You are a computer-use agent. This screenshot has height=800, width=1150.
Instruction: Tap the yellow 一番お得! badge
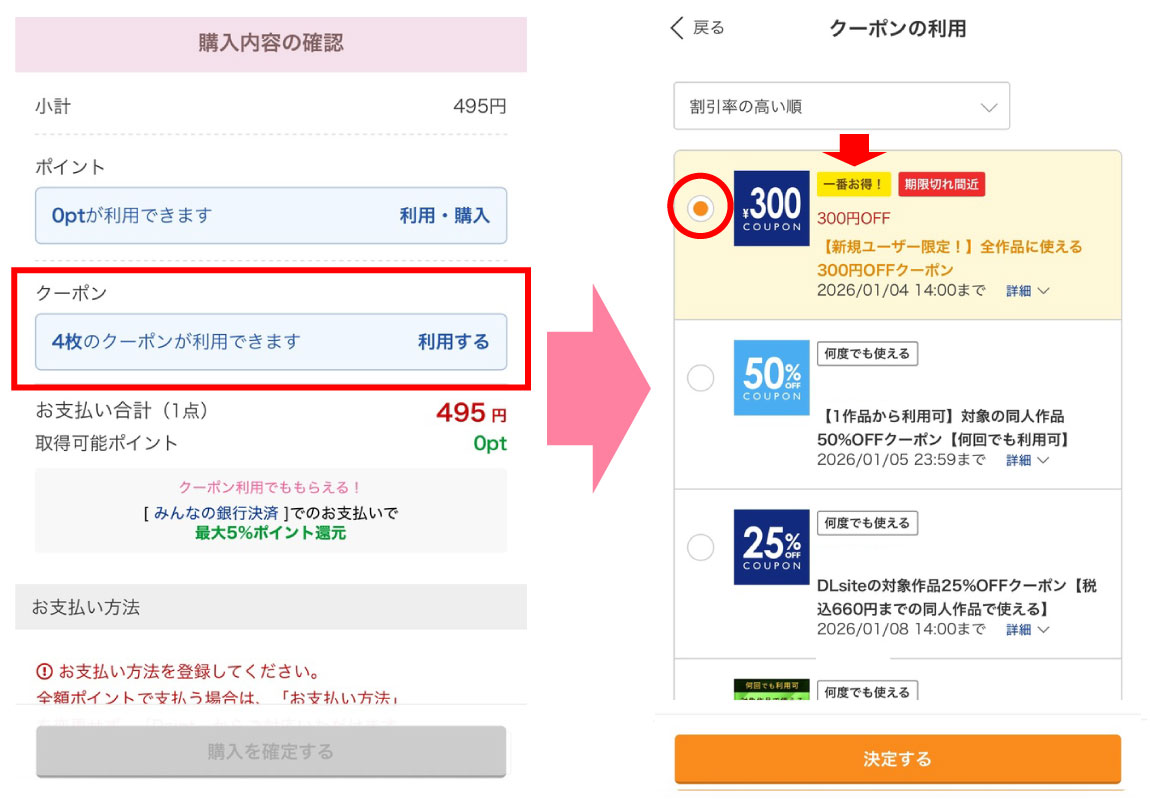pyautogui.click(x=853, y=184)
